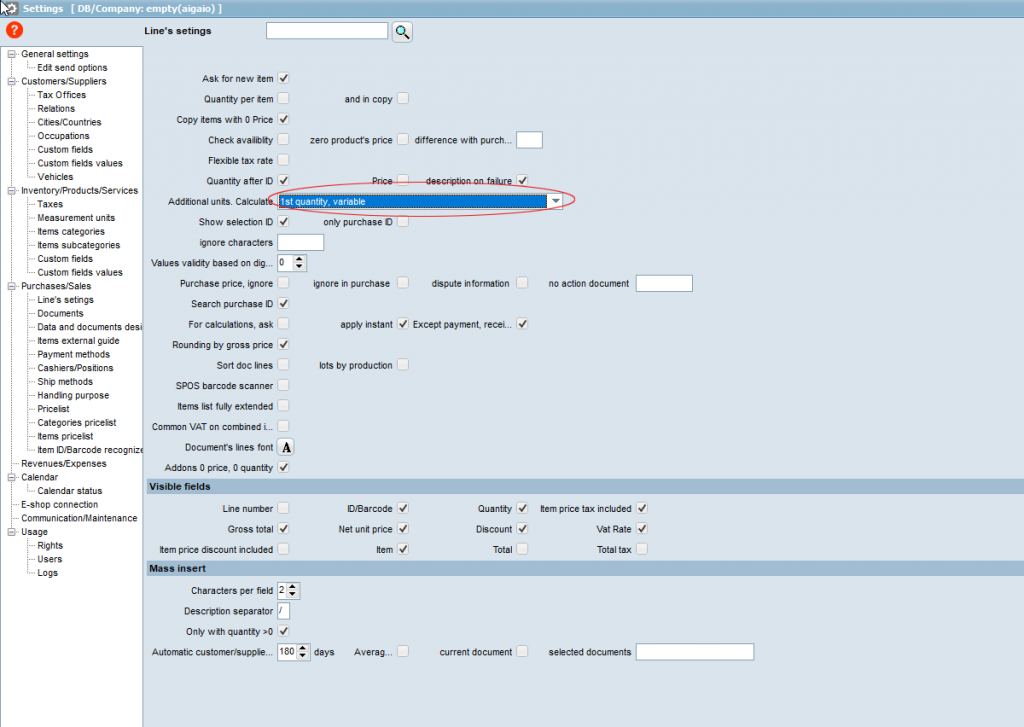1024x727 pixels.
Task: Increase the Characters per field stepper
Action: [x=294, y=587]
